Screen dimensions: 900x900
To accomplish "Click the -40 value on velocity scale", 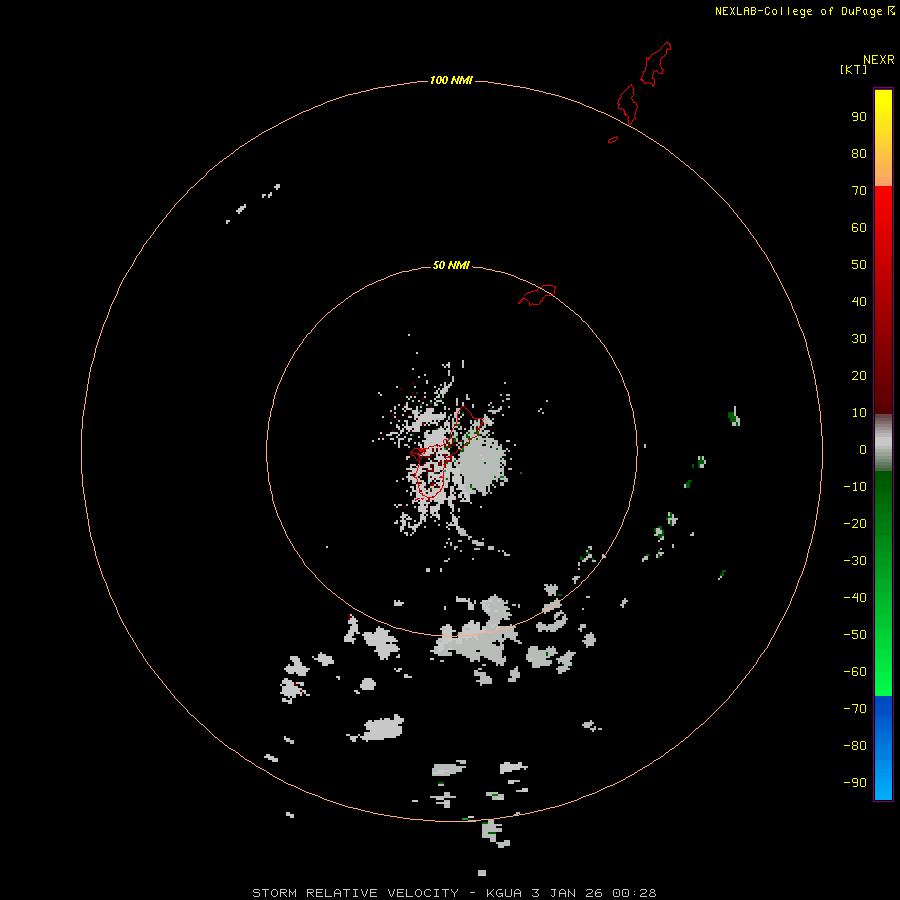I will (x=855, y=598).
